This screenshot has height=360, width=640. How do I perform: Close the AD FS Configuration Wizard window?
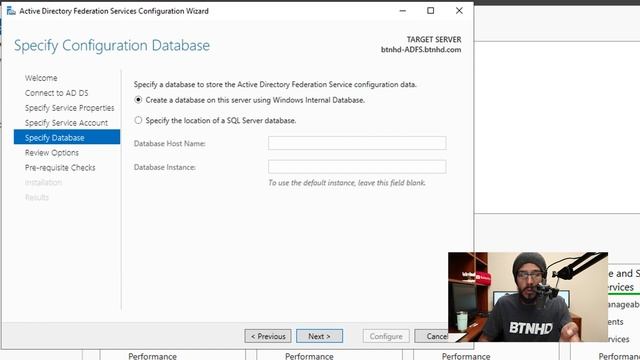pos(459,11)
